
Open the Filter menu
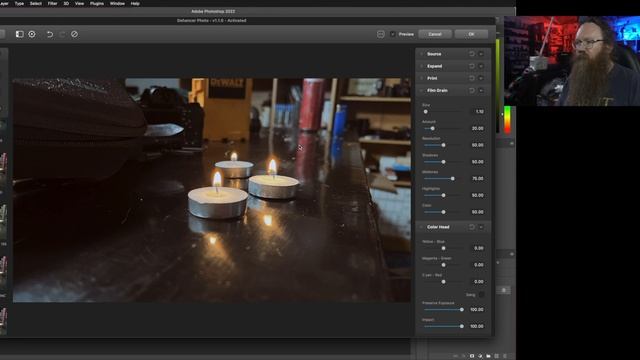(x=53, y=3)
